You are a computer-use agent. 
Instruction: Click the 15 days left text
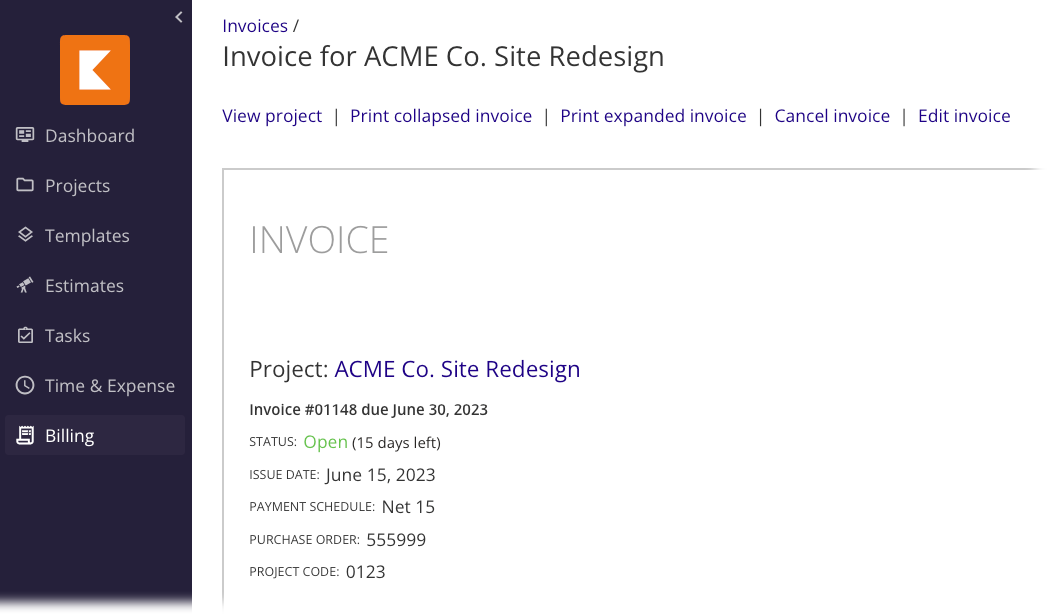(396, 443)
